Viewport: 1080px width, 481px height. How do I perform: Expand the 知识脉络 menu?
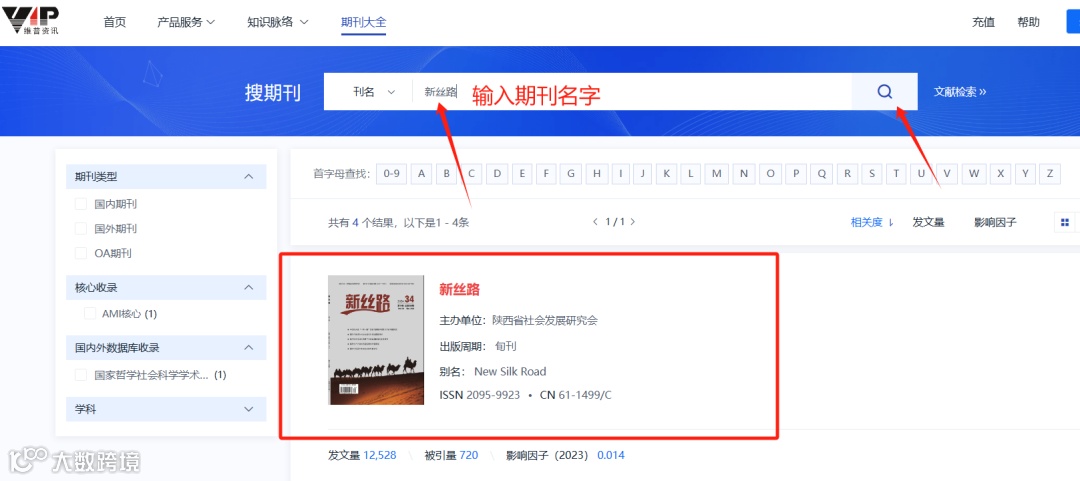coord(278,22)
